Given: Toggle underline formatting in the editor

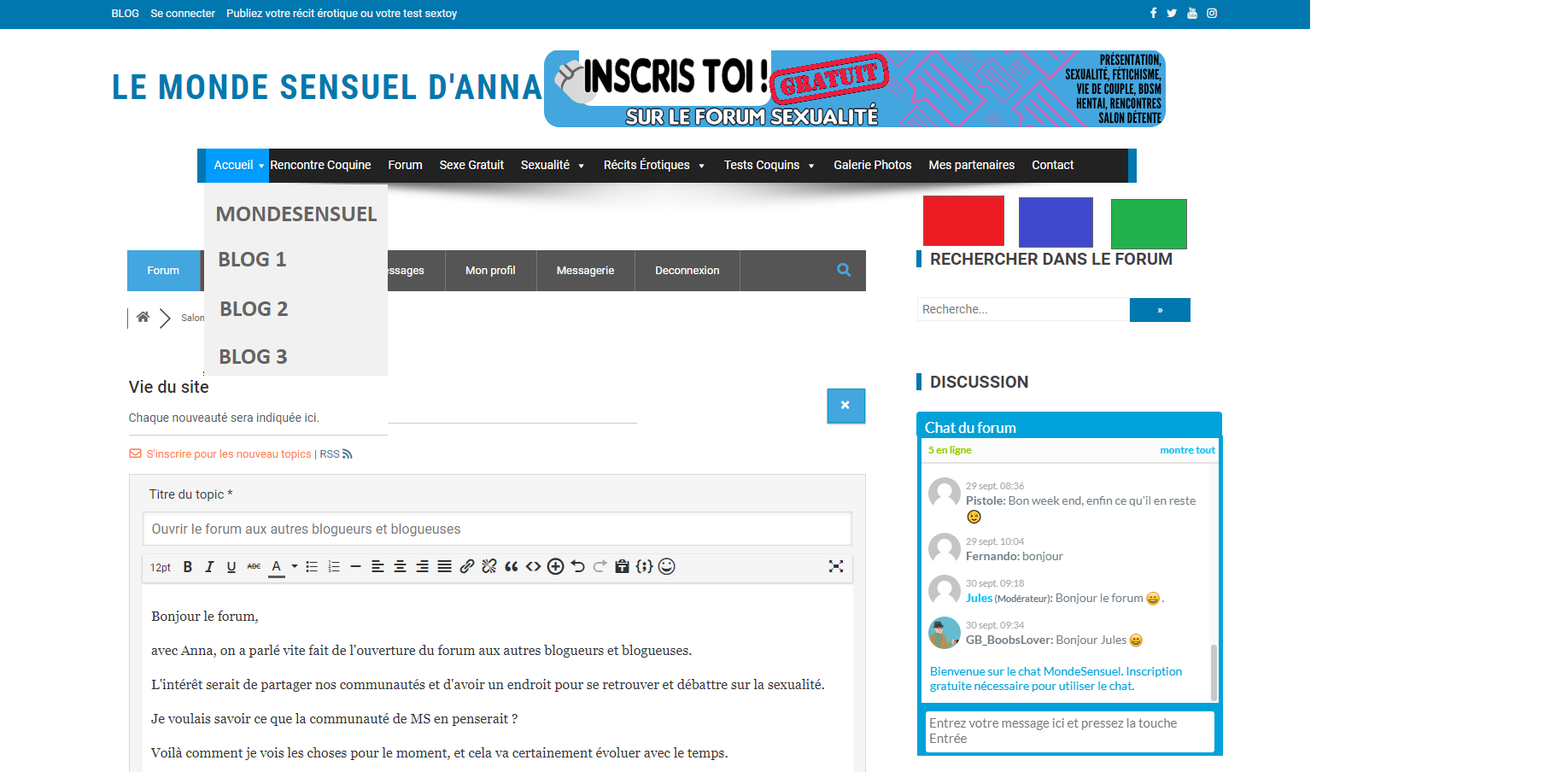Looking at the screenshot, I should coord(231,567).
